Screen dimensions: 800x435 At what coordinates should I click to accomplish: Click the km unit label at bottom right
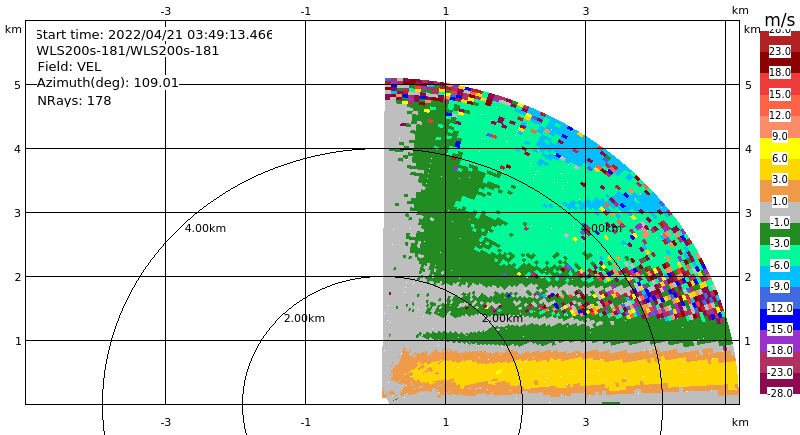(740, 422)
